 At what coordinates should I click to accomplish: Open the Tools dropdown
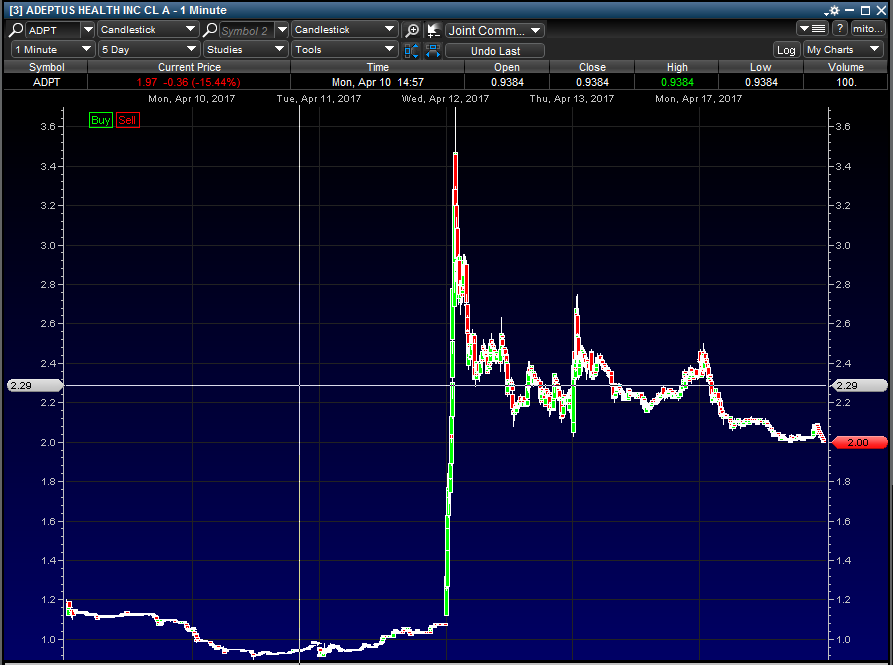coord(344,50)
